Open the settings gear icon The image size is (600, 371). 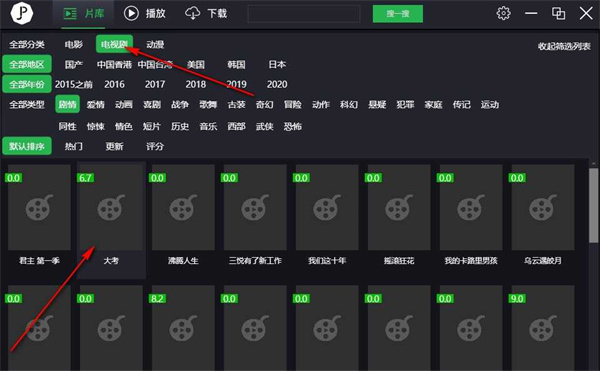(503, 13)
